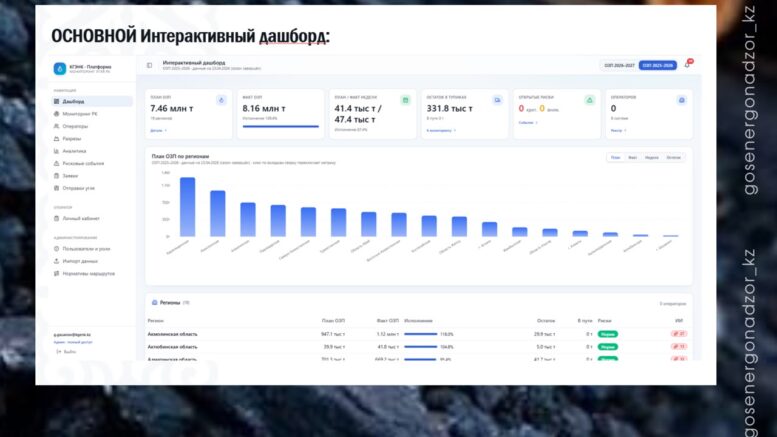The width and height of the screenshot is (777, 437).
Task: Click Актюбинская область execution progress bar
Action: (x=421, y=347)
